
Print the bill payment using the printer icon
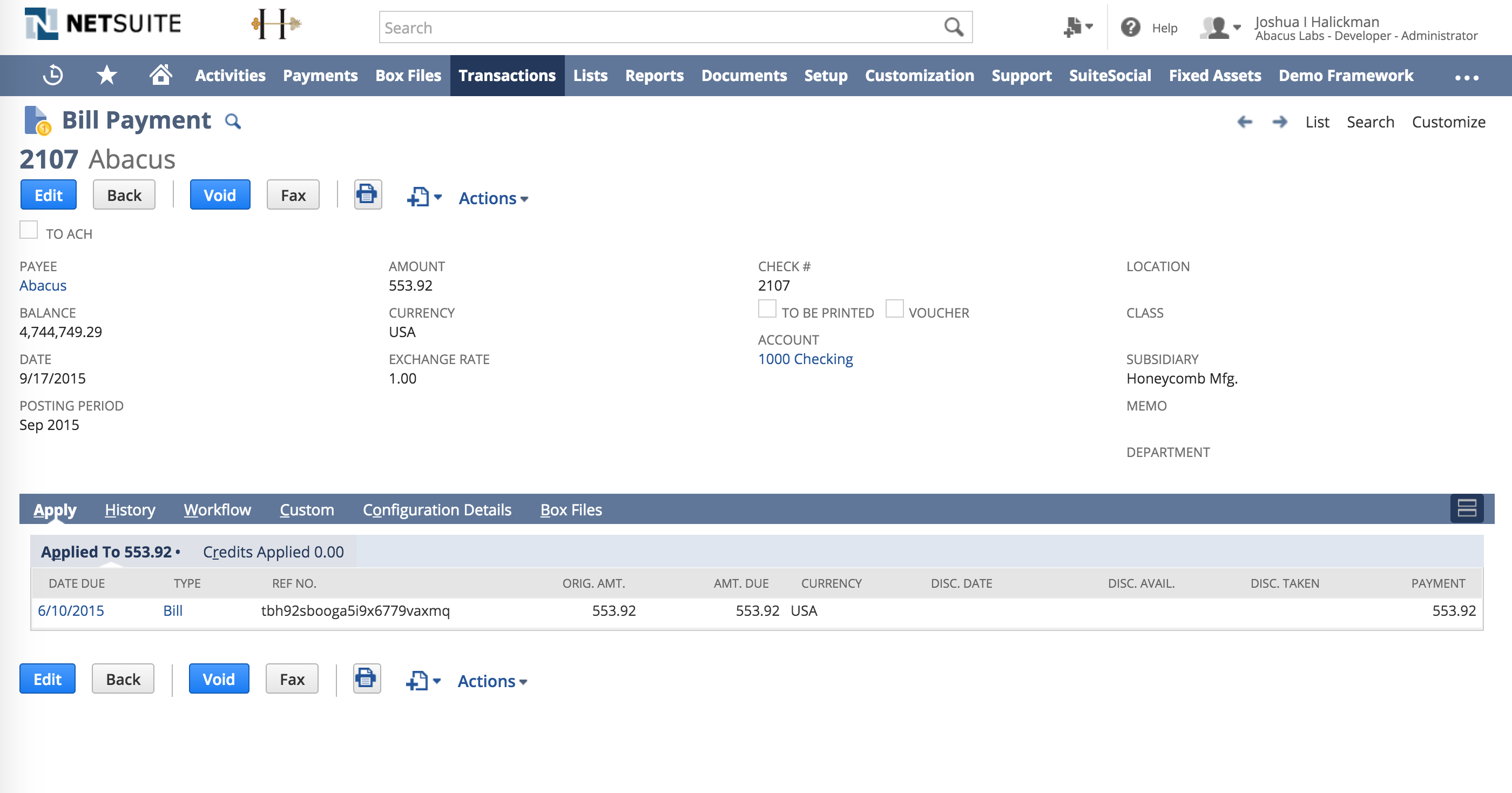point(367,195)
